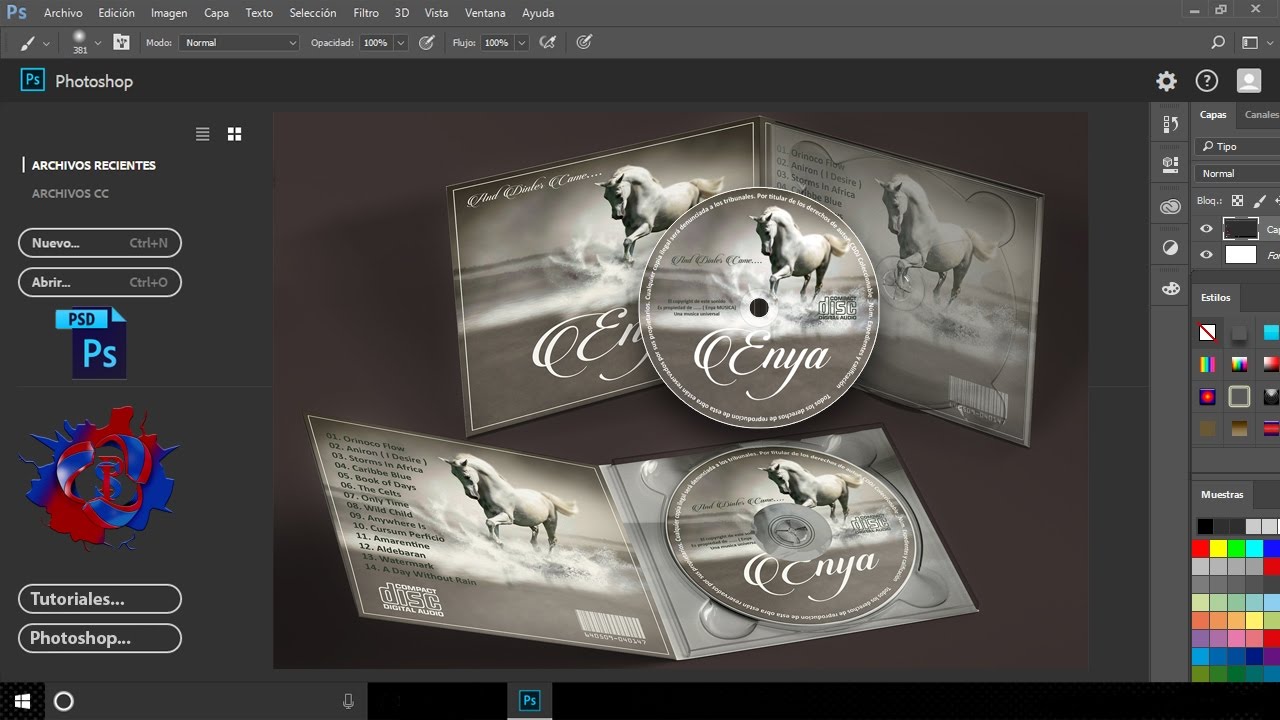Image resolution: width=1280 pixels, height=720 pixels.
Task: Apply the rainbow stripes style preset
Action: coord(1208,365)
